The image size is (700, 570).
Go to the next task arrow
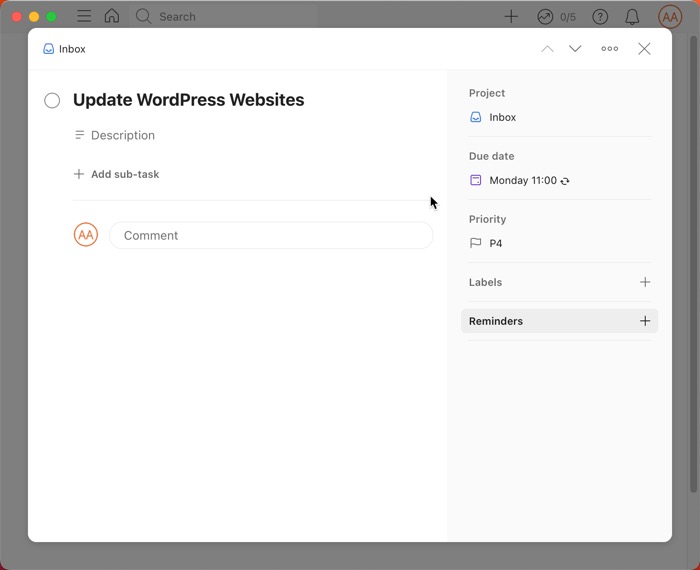click(575, 49)
